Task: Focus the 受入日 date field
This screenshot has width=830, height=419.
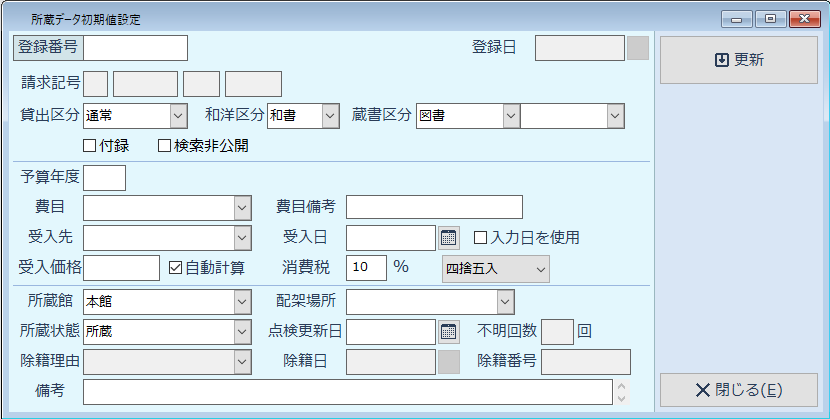Action: [391, 238]
